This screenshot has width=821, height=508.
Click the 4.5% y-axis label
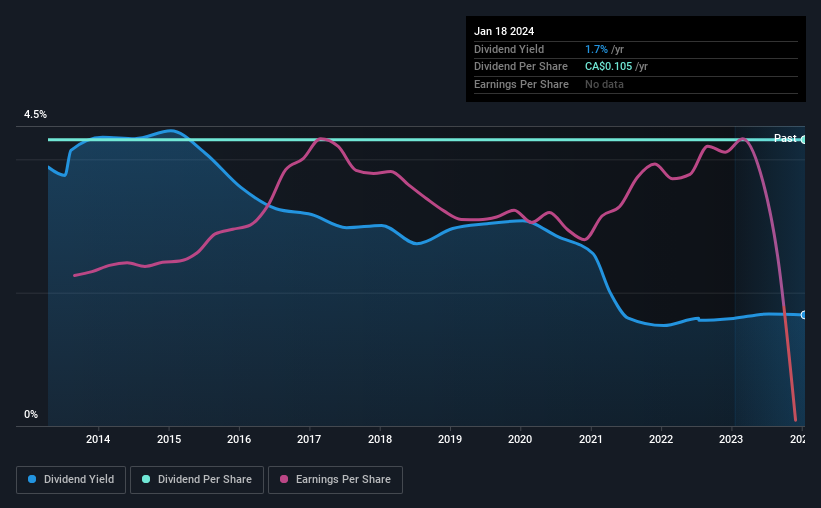(x=35, y=114)
